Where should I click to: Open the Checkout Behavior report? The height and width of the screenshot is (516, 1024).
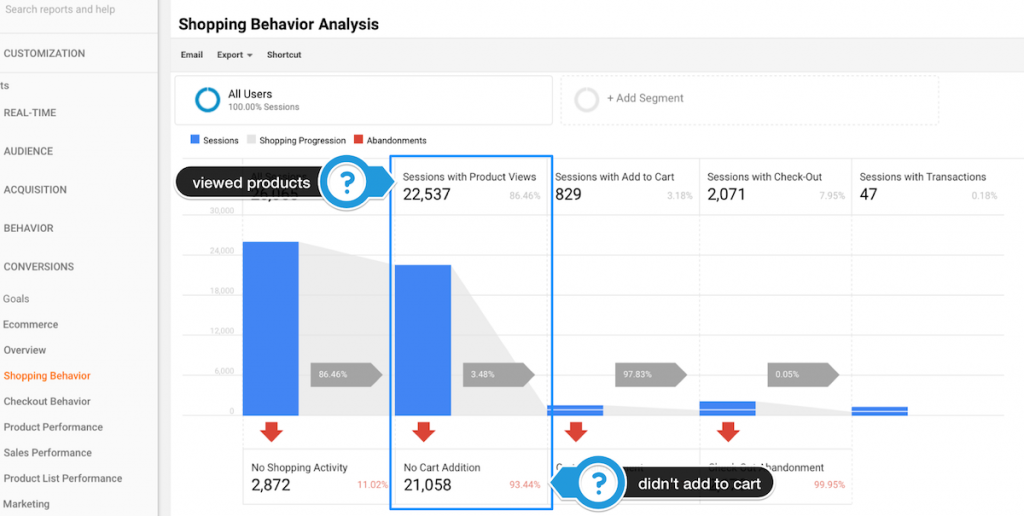(47, 401)
